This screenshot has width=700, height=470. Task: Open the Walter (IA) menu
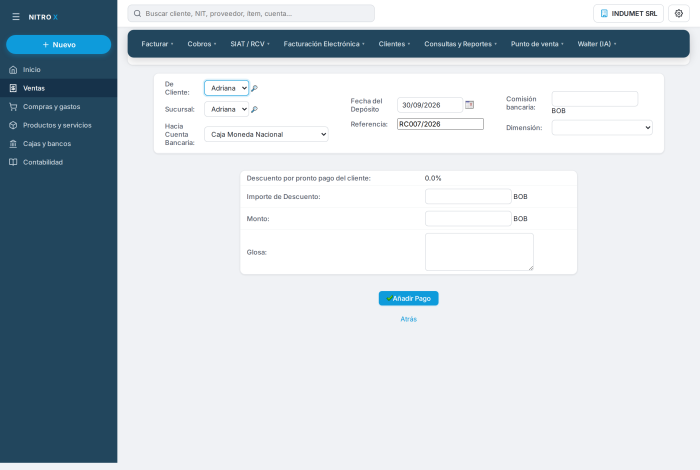pyautogui.click(x=597, y=44)
